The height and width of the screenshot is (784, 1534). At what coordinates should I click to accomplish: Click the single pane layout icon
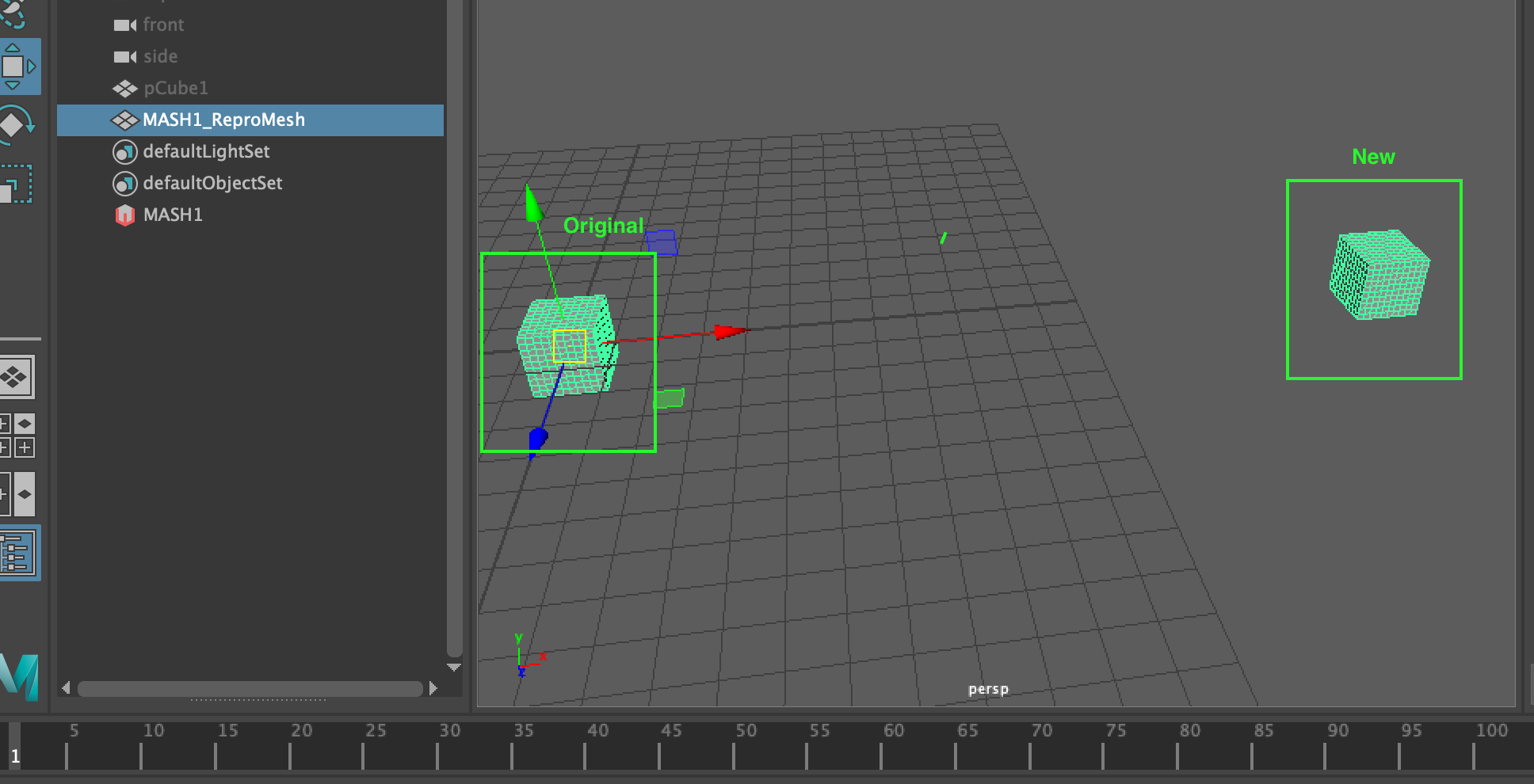pyautogui.click(x=17, y=378)
